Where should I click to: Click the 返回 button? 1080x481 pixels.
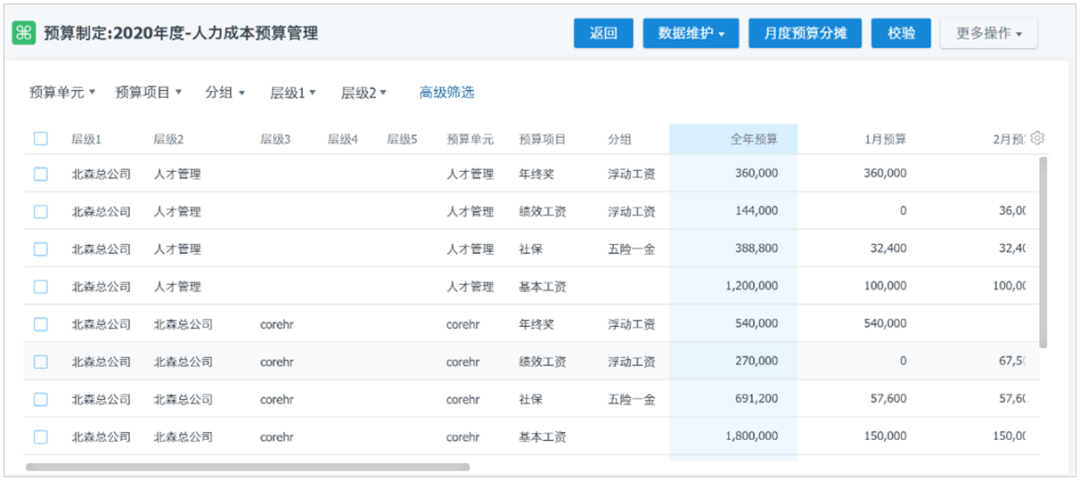click(603, 33)
